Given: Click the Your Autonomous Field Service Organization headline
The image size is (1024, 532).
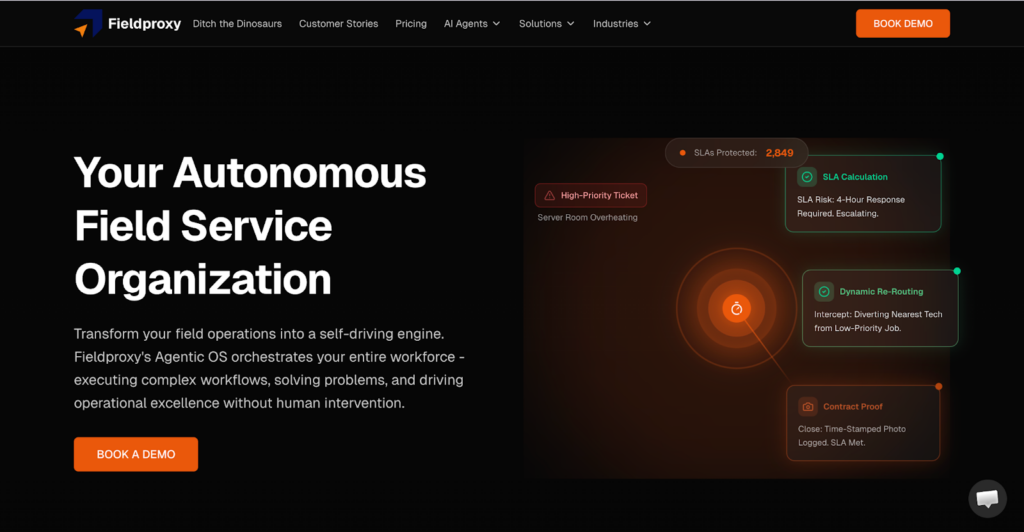Looking at the screenshot, I should point(250,226).
